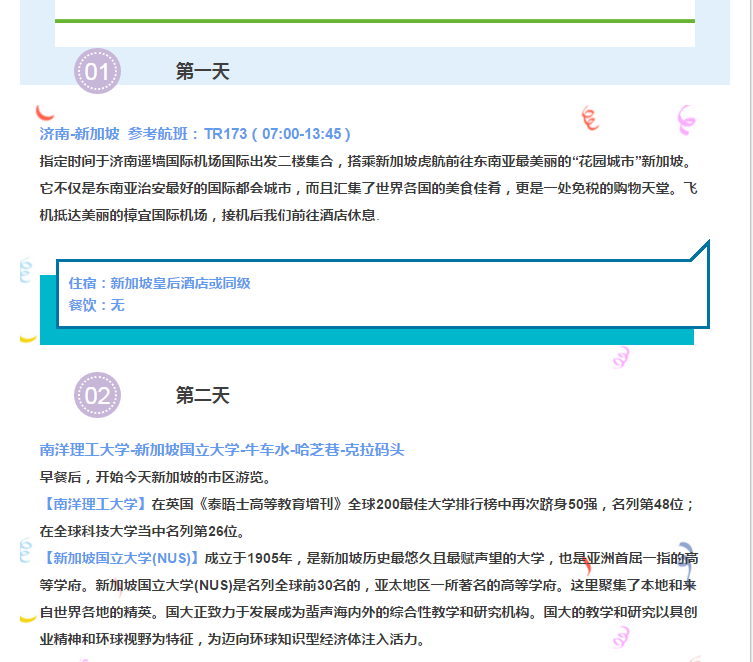Click the 【新加坡国立大学(NUS)】 blue label
This screenshot has height=662, width=753.
coord(121,558)
